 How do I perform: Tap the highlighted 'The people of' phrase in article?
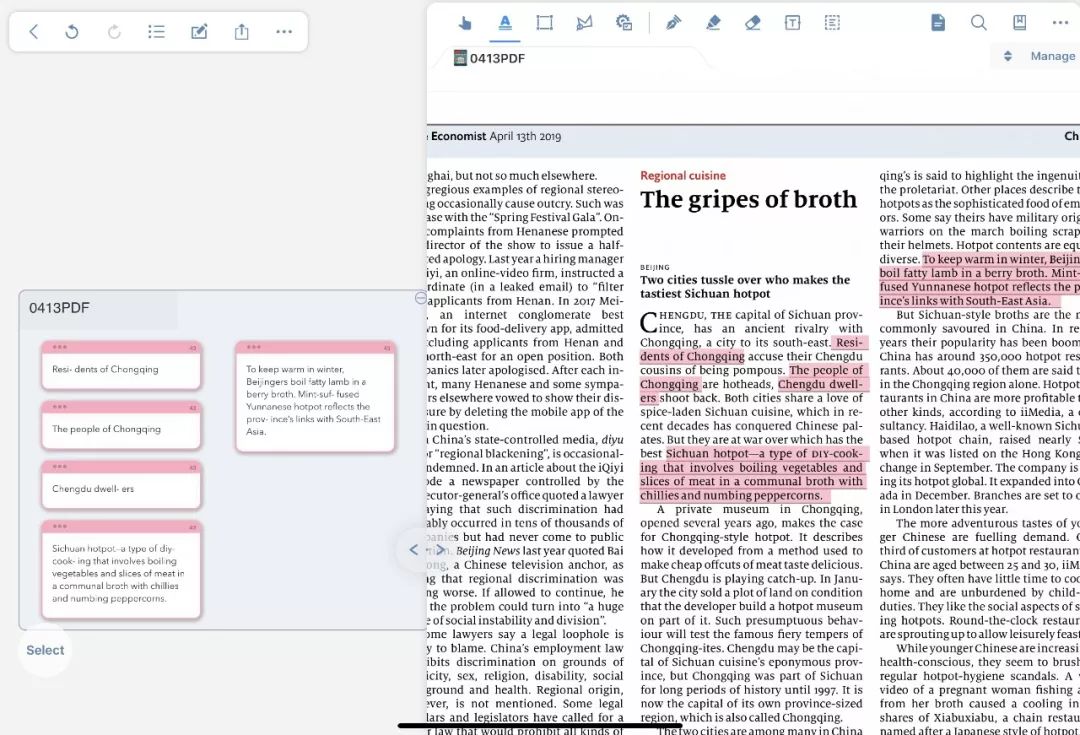click(x=825, y=370)
